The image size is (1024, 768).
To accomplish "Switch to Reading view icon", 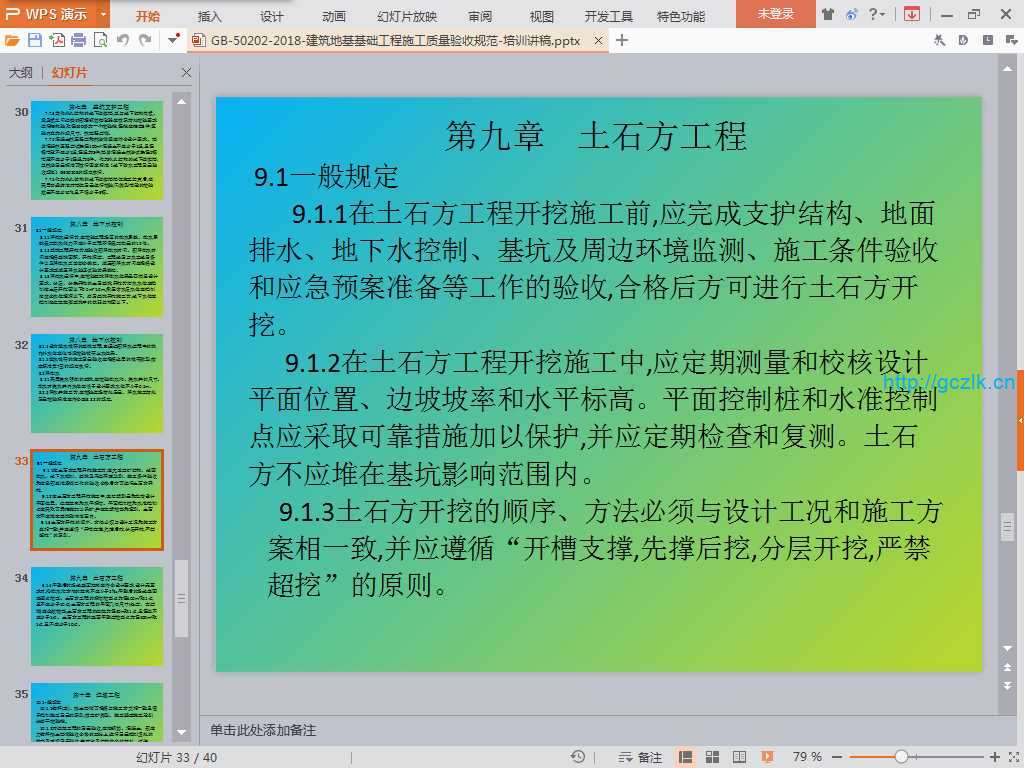I will pos(739,757).
